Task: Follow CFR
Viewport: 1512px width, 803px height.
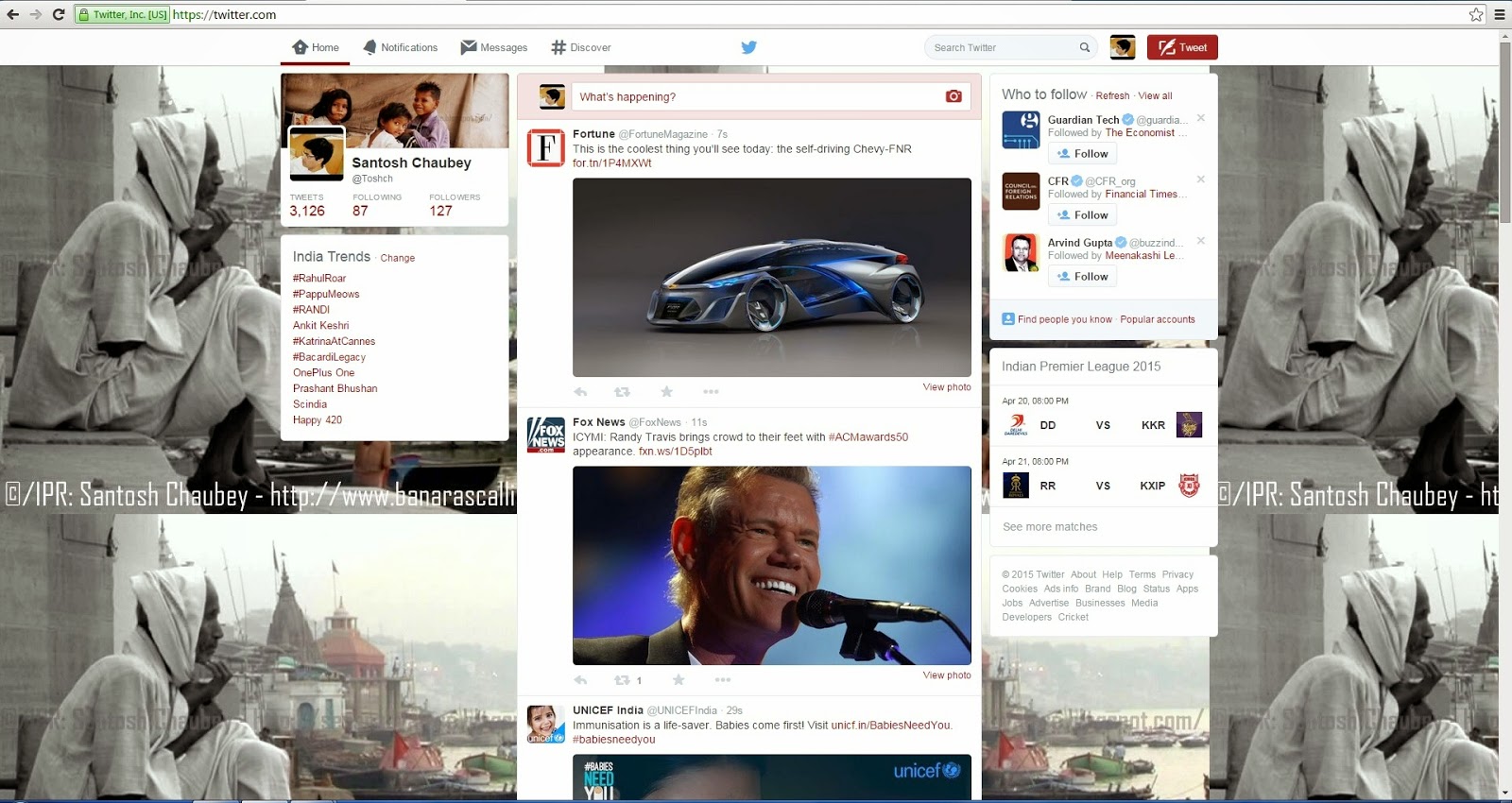Action: pyautogui.click(x=1082, y=215)
